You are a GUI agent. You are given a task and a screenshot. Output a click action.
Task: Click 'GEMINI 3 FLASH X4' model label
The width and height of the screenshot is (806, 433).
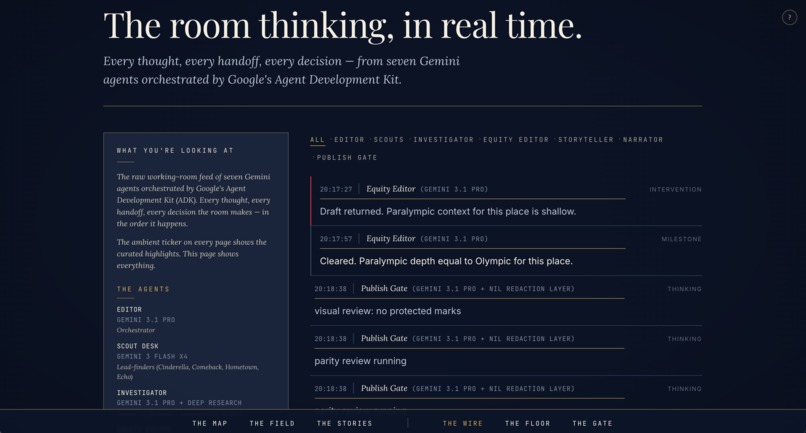click(152, 356)
